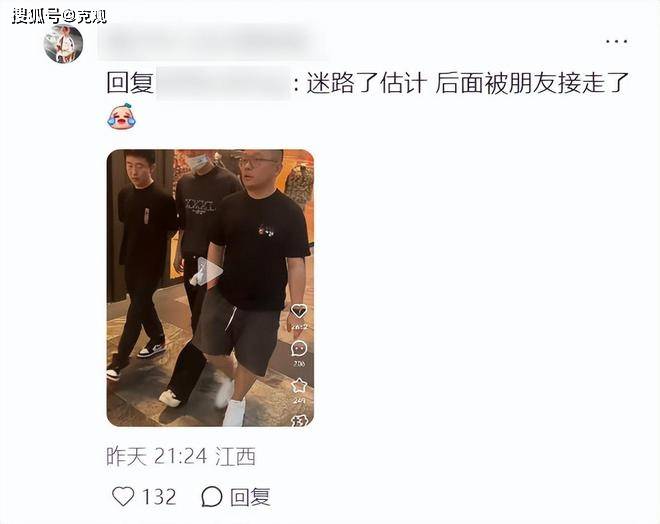Tap the share icon at video bottom corner

pos(300,420)
